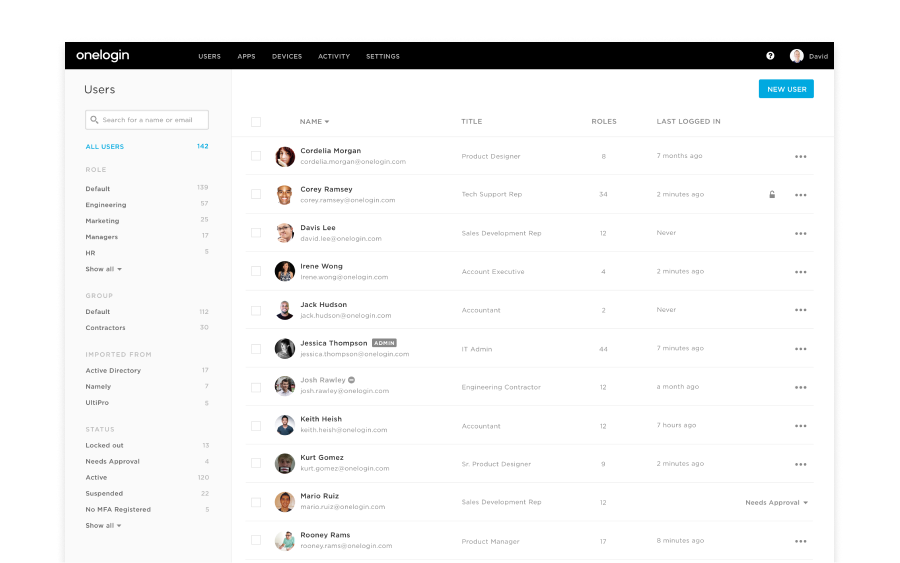Click the LAST LOGGED IN column header
The height and width of the screenshot is (563, 900).
[688, 122]
